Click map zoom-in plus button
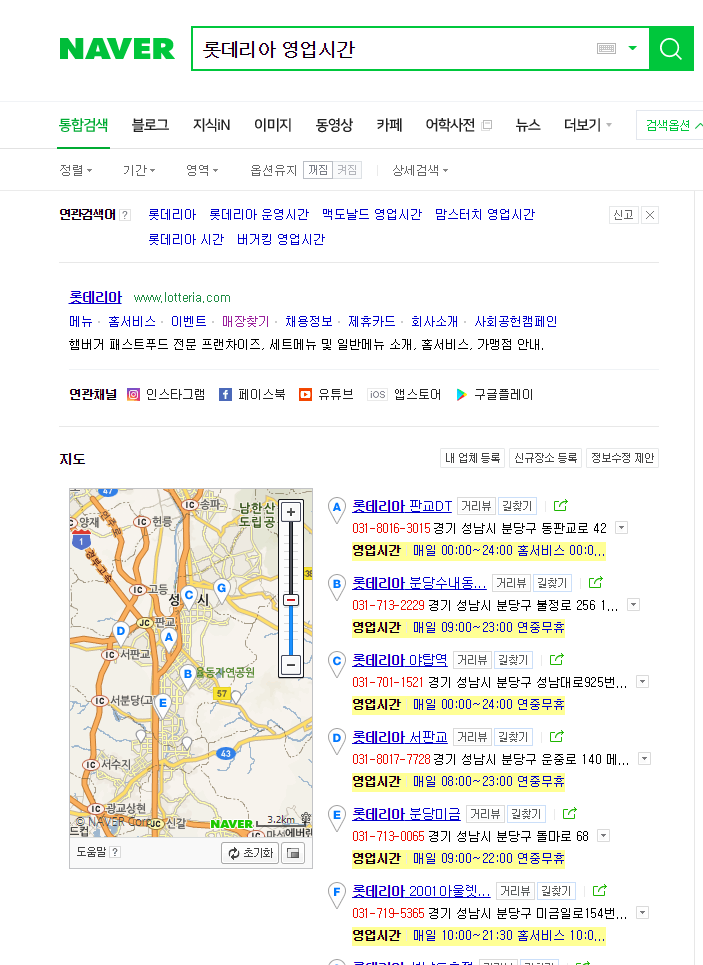This screenshot has width=703, height=965. (x=291, y=511)
